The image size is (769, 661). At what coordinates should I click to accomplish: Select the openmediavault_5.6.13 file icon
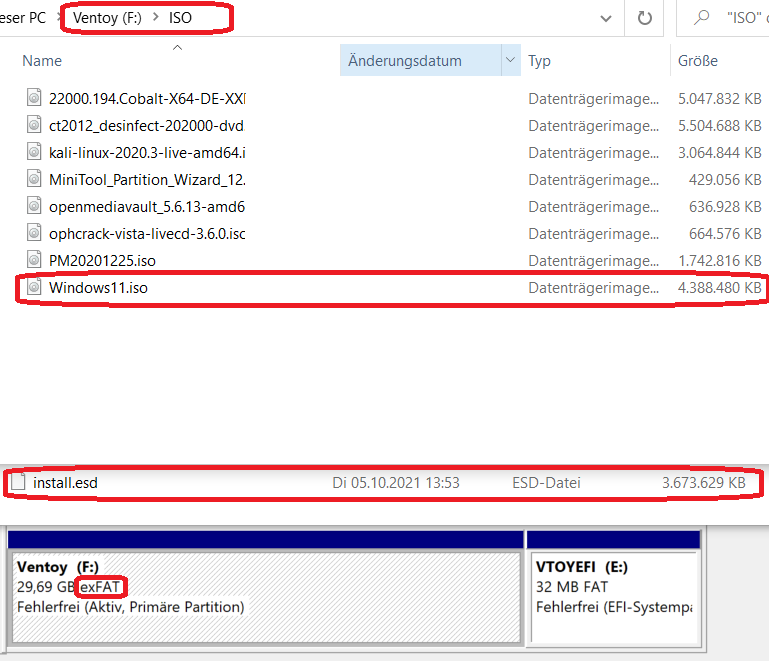[33, 205]
